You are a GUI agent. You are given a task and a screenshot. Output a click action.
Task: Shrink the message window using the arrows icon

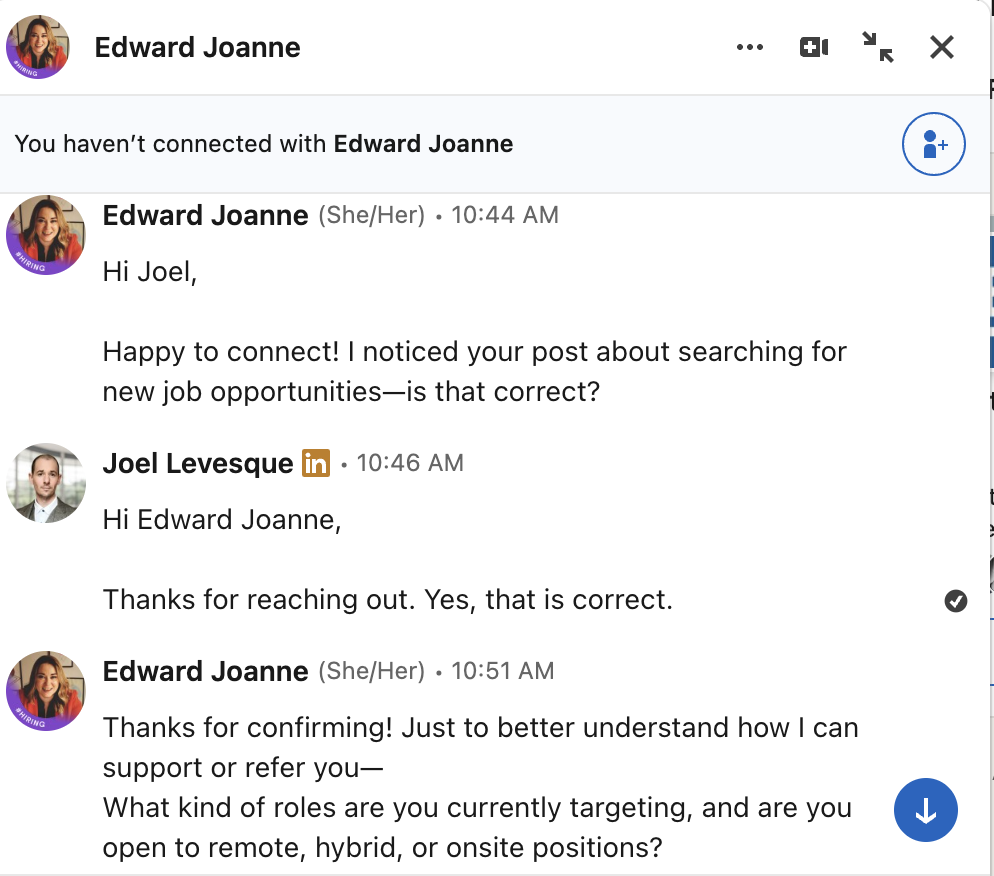(x=877, y=47)
